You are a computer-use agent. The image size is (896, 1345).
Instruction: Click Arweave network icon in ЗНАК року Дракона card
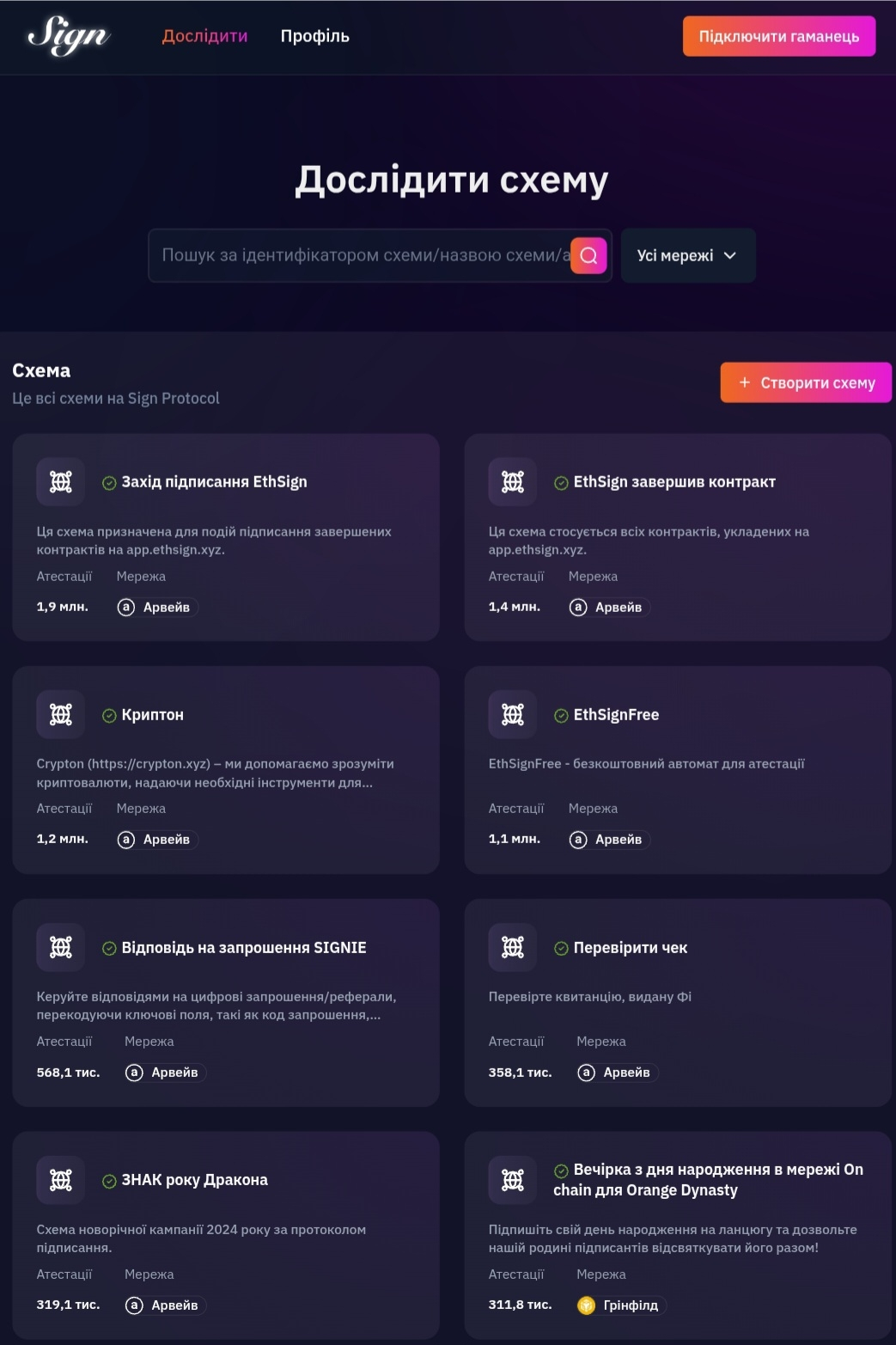(x=134, y=1305)
